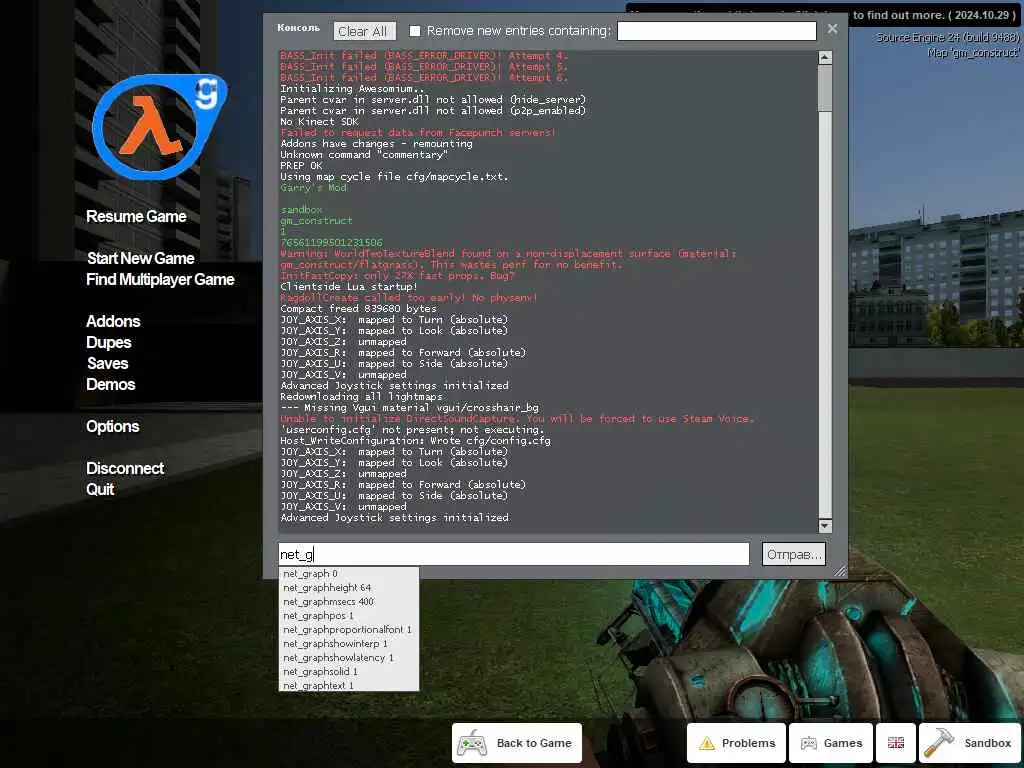The width and height of the screenshot is (1024, 768).
Task: Close the console window
Action: pos(832,29)
